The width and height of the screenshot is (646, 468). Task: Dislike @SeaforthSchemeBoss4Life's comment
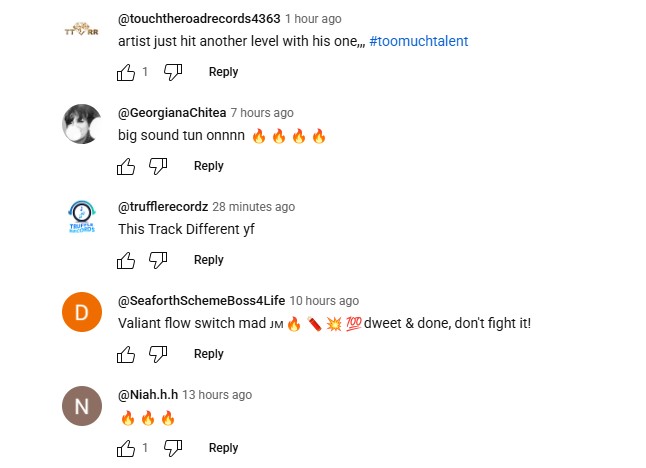(x=158, y=354)
